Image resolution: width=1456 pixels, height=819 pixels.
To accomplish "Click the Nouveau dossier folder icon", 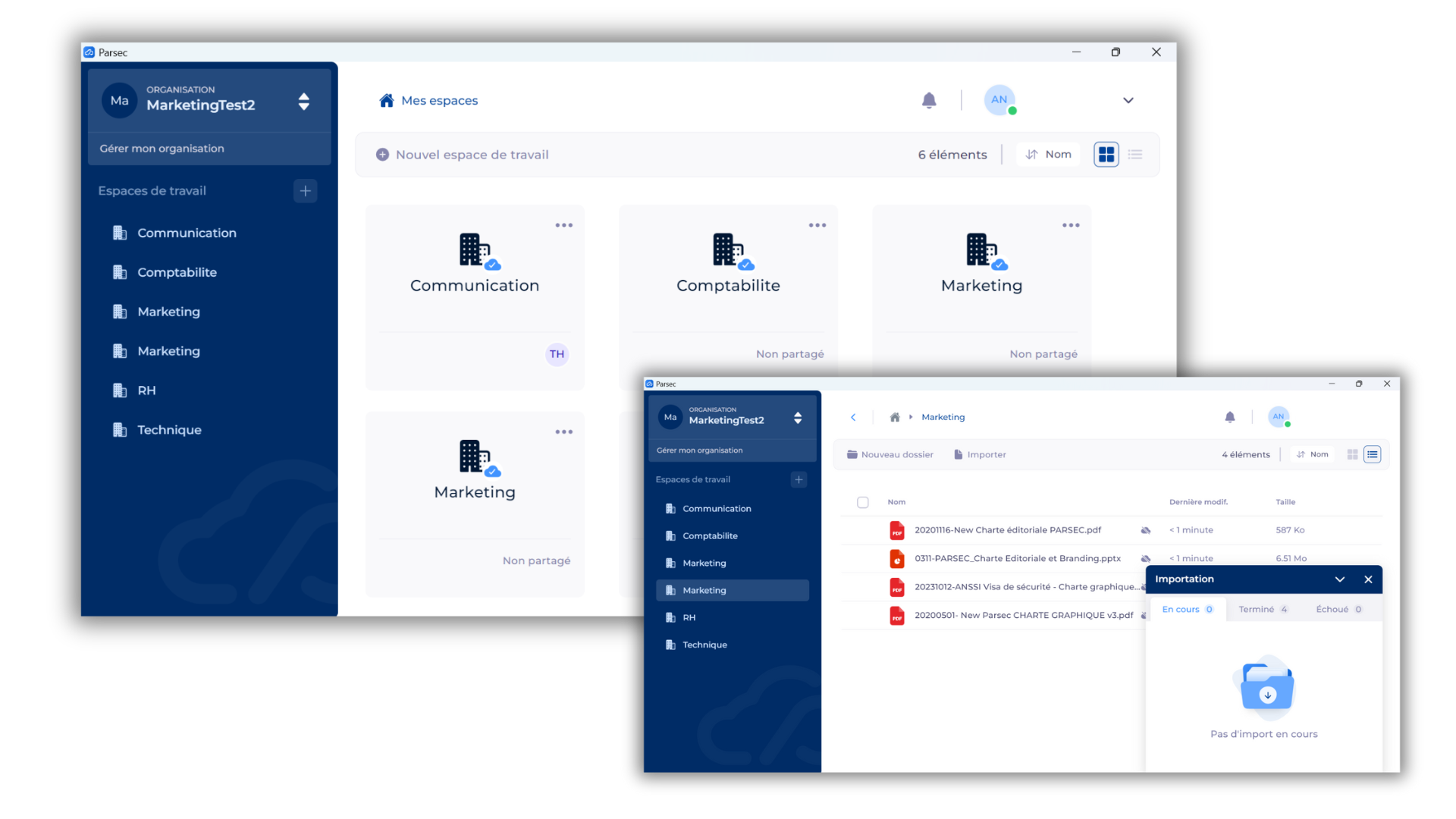I will 852,454.
